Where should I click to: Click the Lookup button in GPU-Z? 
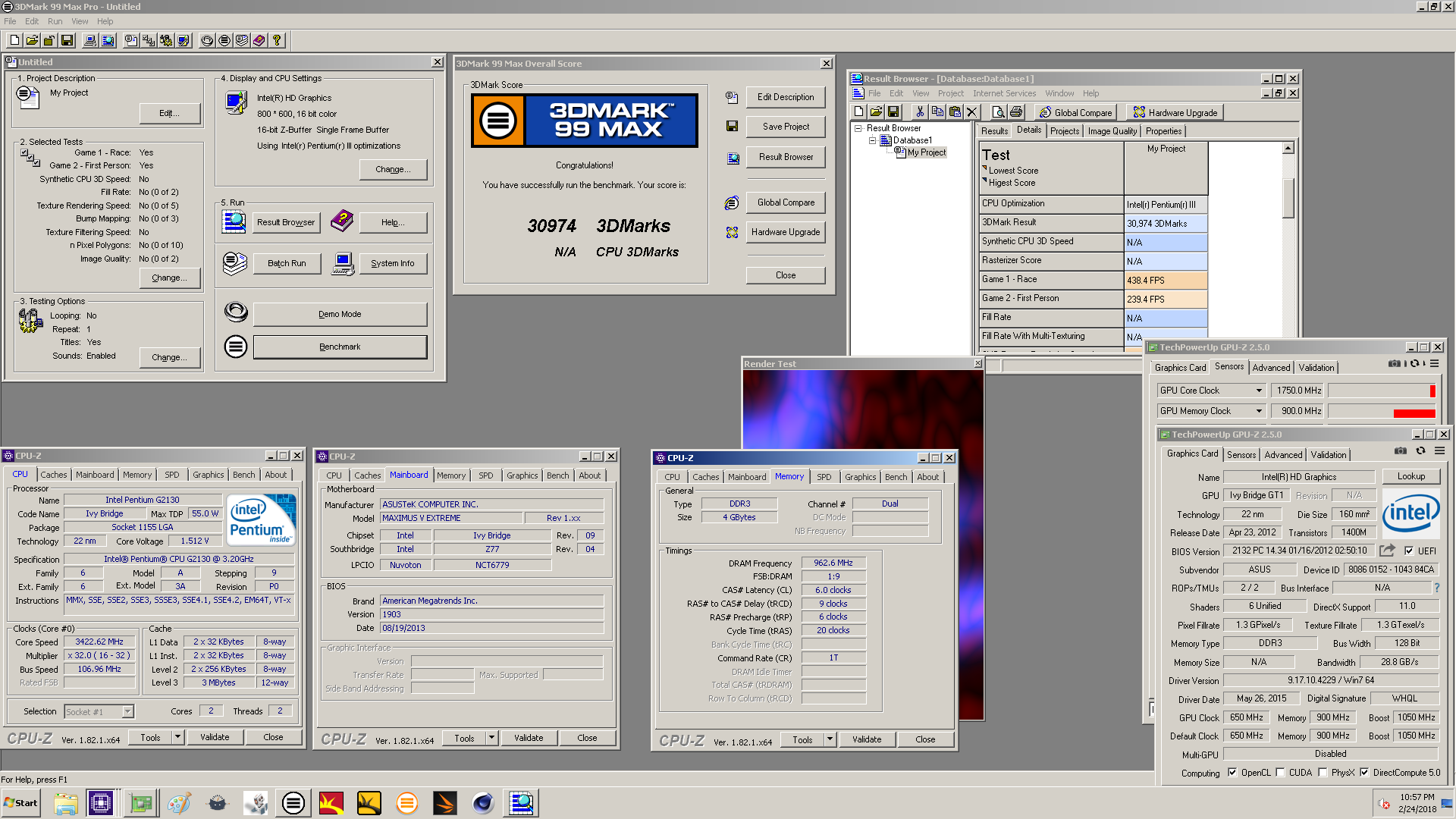[x=1411, y=476]
